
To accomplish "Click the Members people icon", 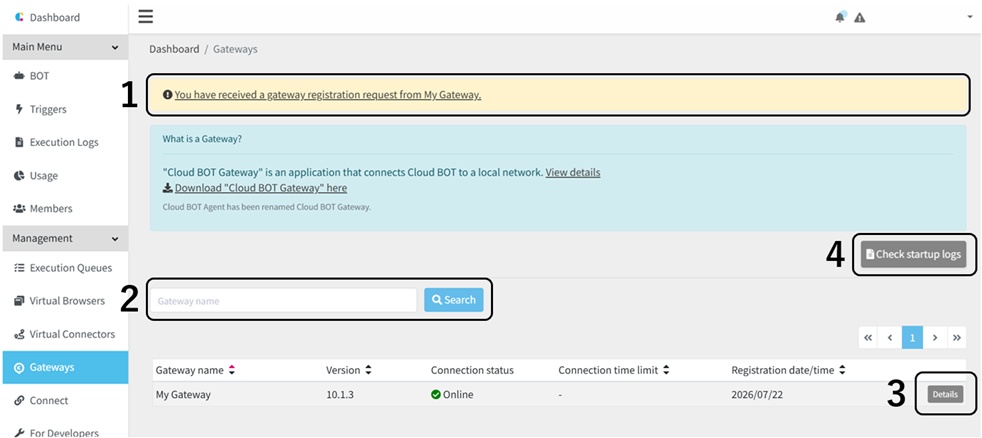I will point(19,209).
